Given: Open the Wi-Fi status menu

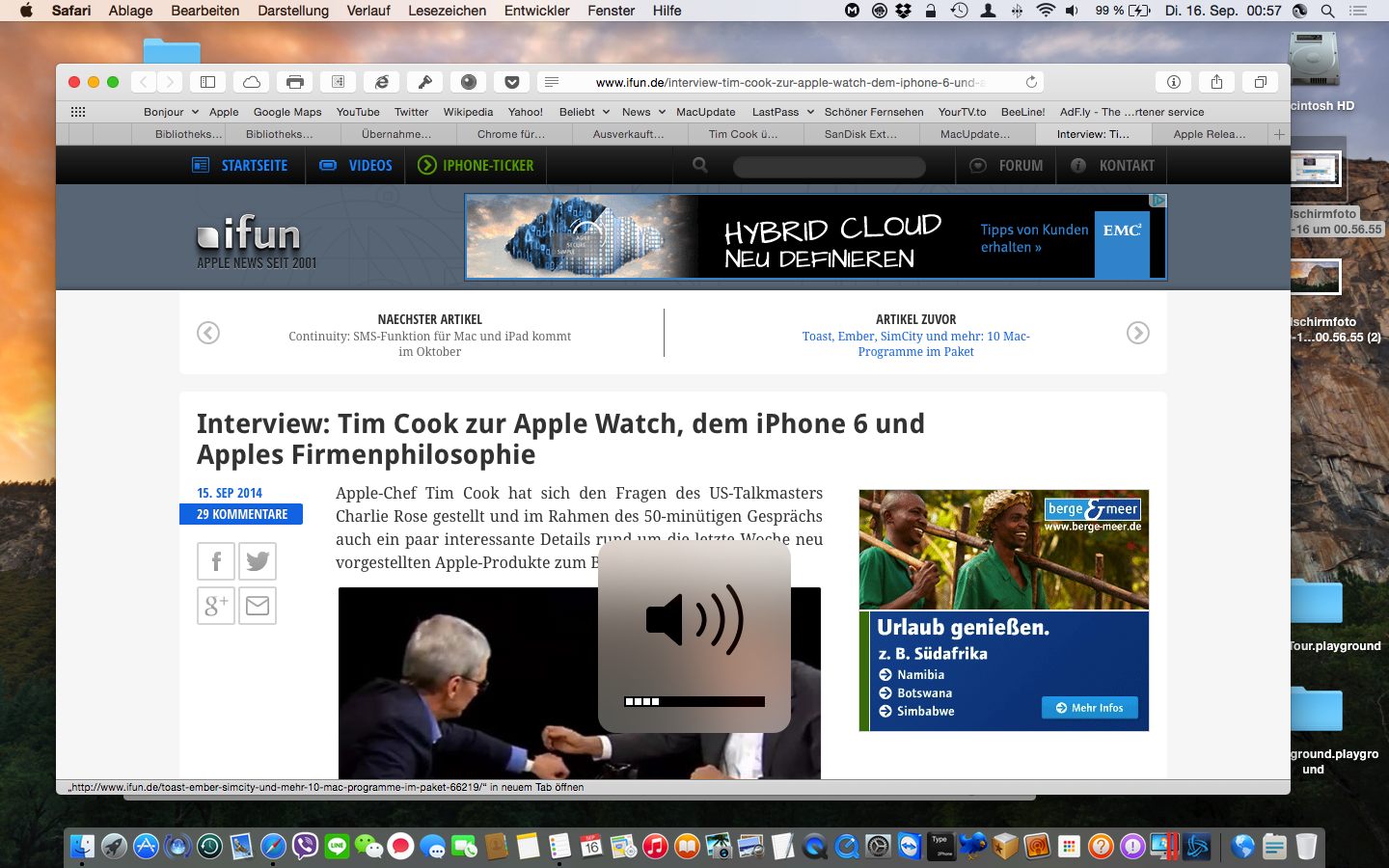Looking at the screenshot, I should (x=1046, y=11).
